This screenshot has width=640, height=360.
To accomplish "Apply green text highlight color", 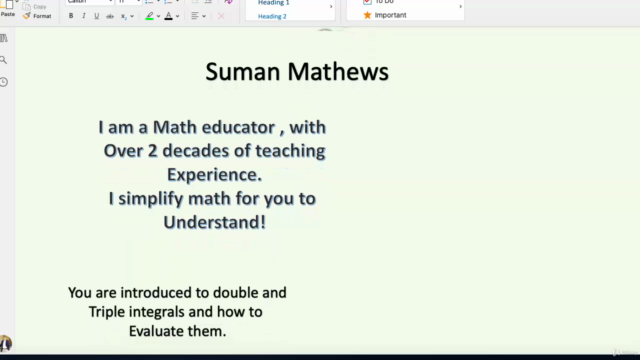I will [x=149, y=16].
